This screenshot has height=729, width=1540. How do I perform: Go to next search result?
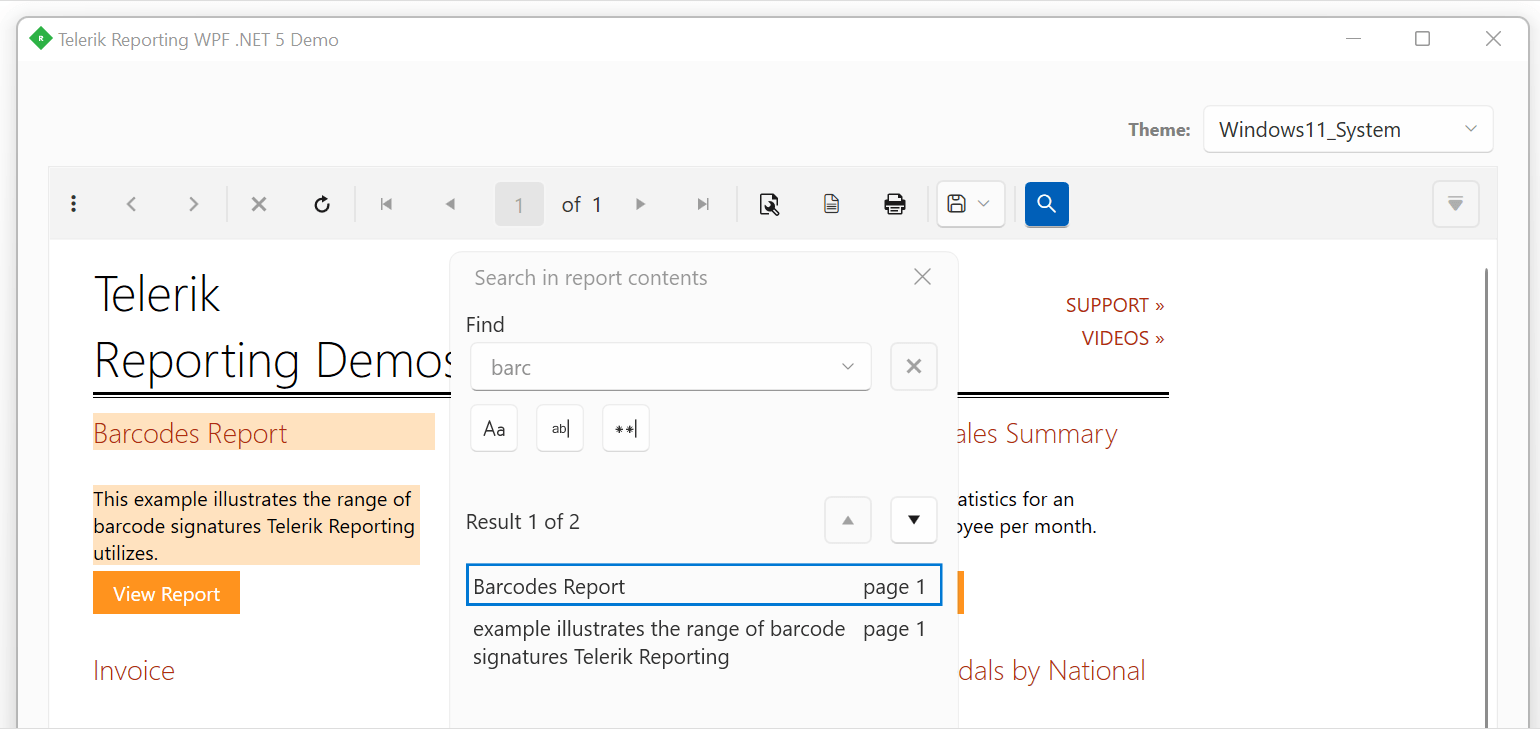(x=913, y=520)
